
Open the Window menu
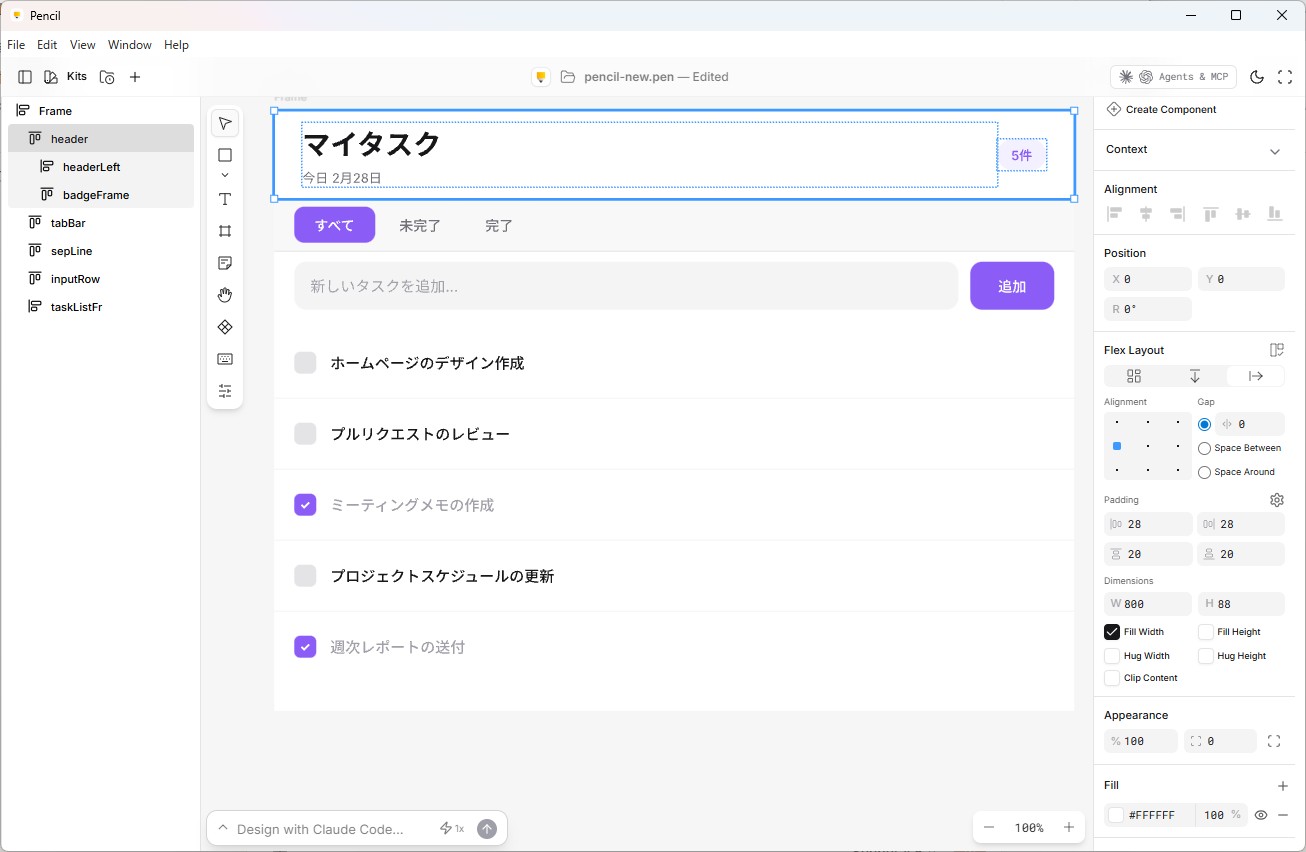click(130, 45)
